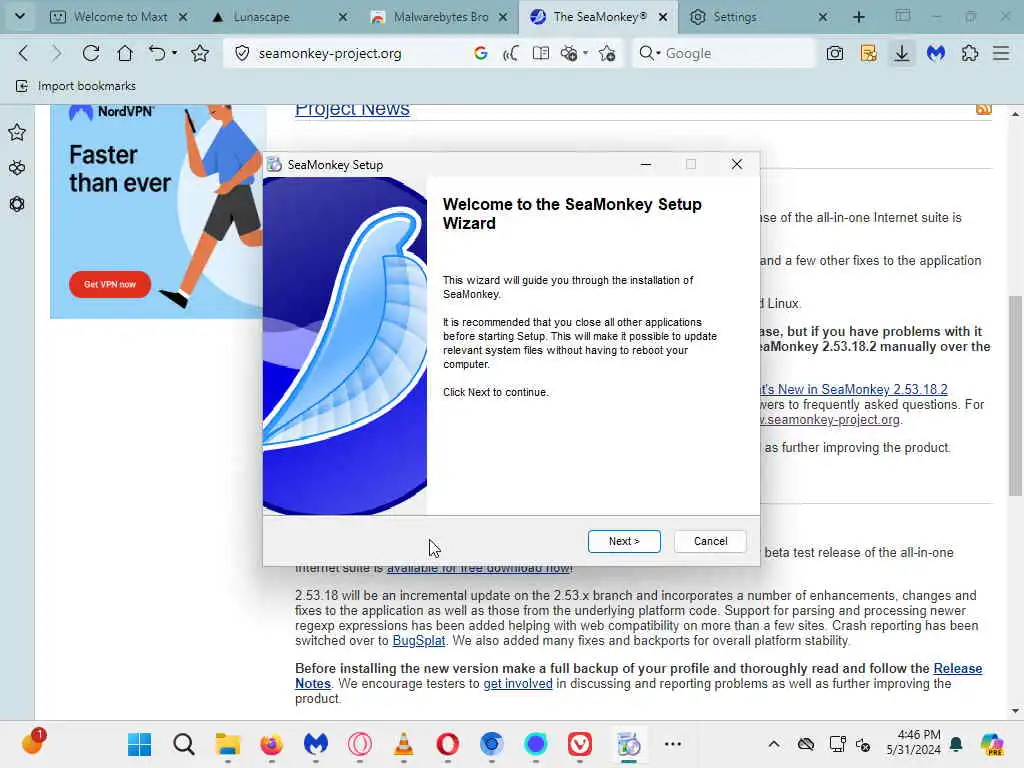Open the undo history dropdown arrow

tap(174, 54)
